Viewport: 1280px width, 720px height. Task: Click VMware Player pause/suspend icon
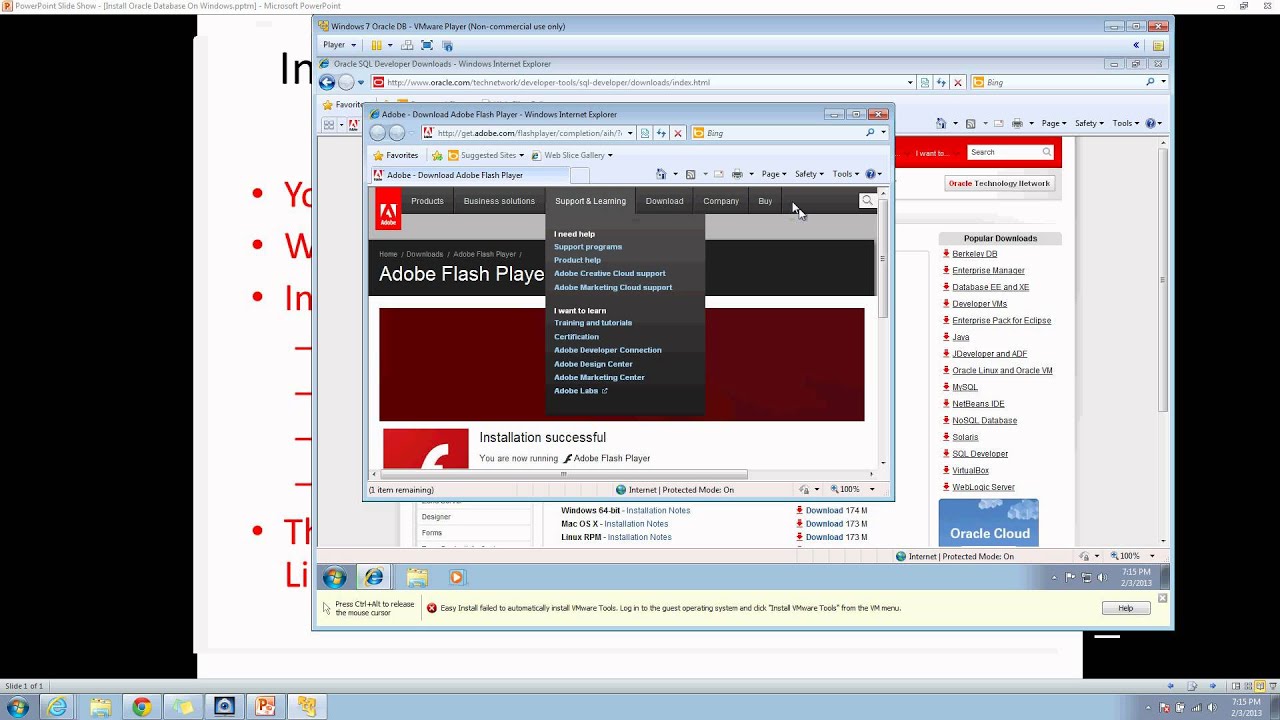pos(377,45)
